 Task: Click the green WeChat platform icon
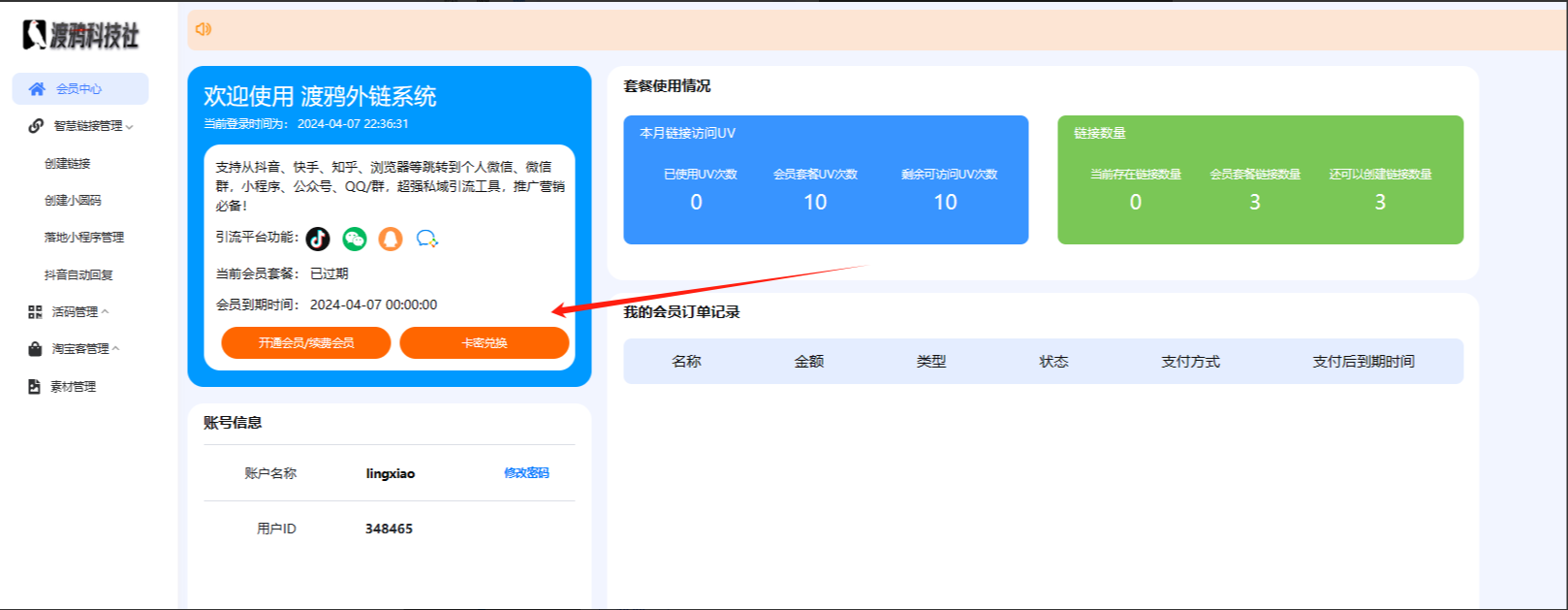pyautogui.click(x=355, y=239)
